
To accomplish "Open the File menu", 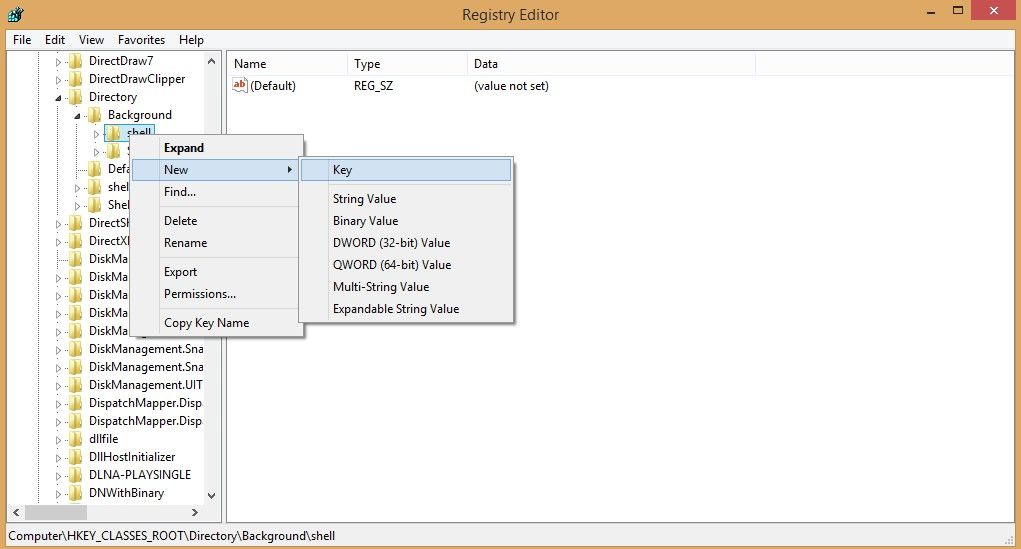I will (x=22, y=40).
